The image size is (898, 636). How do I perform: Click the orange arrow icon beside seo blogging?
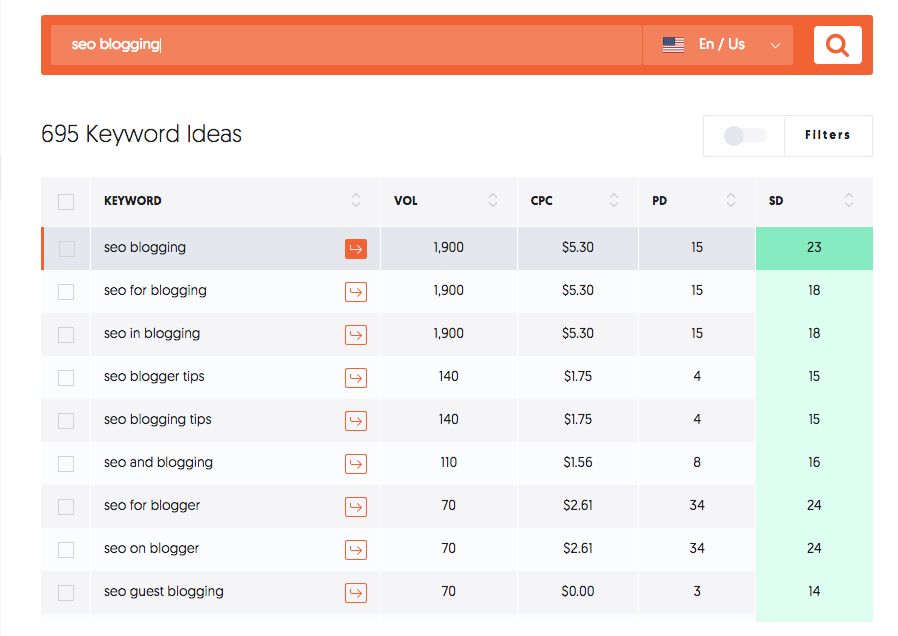(x=356, y=248)
